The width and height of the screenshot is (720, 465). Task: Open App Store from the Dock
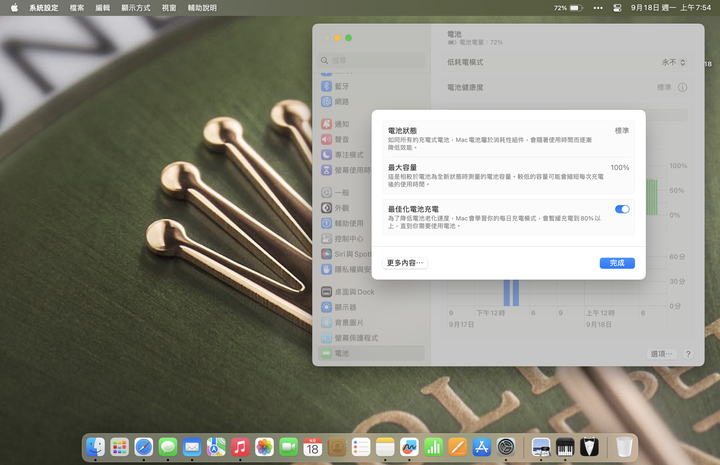click(482, 447)
